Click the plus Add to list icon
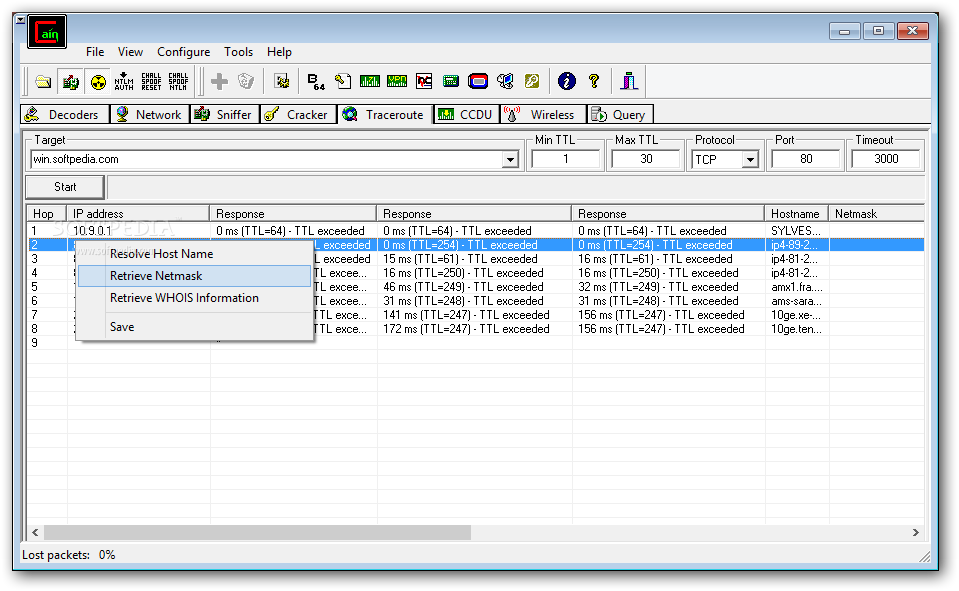This screenshot has width=959, height=591. (219, 81)
